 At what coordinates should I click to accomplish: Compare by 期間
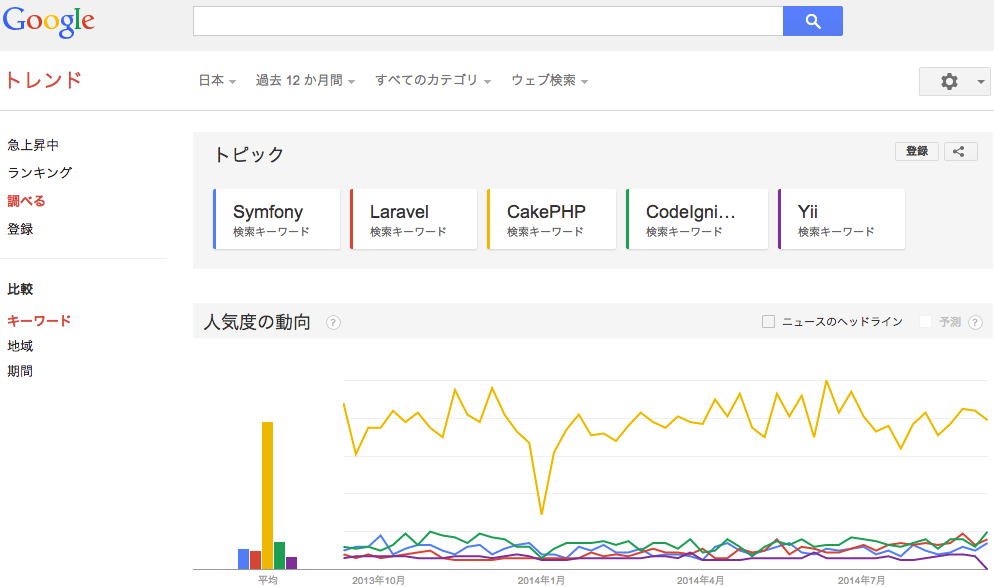pos(20,371)
